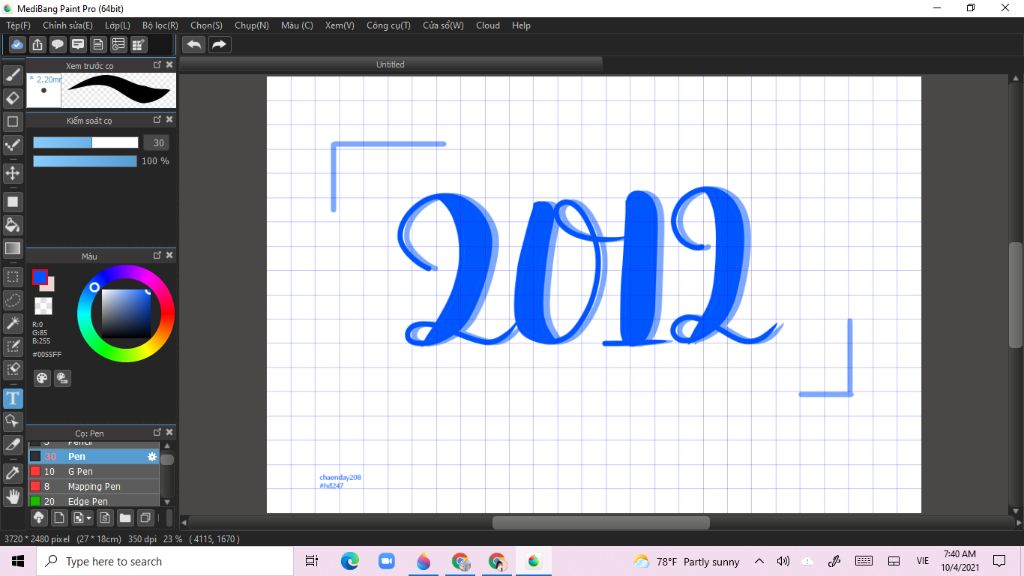Image resolution: width=1024 pixels, height=576 pixels.
Task: Click the cloud brush download icon
Action: [x=39, y=518]
